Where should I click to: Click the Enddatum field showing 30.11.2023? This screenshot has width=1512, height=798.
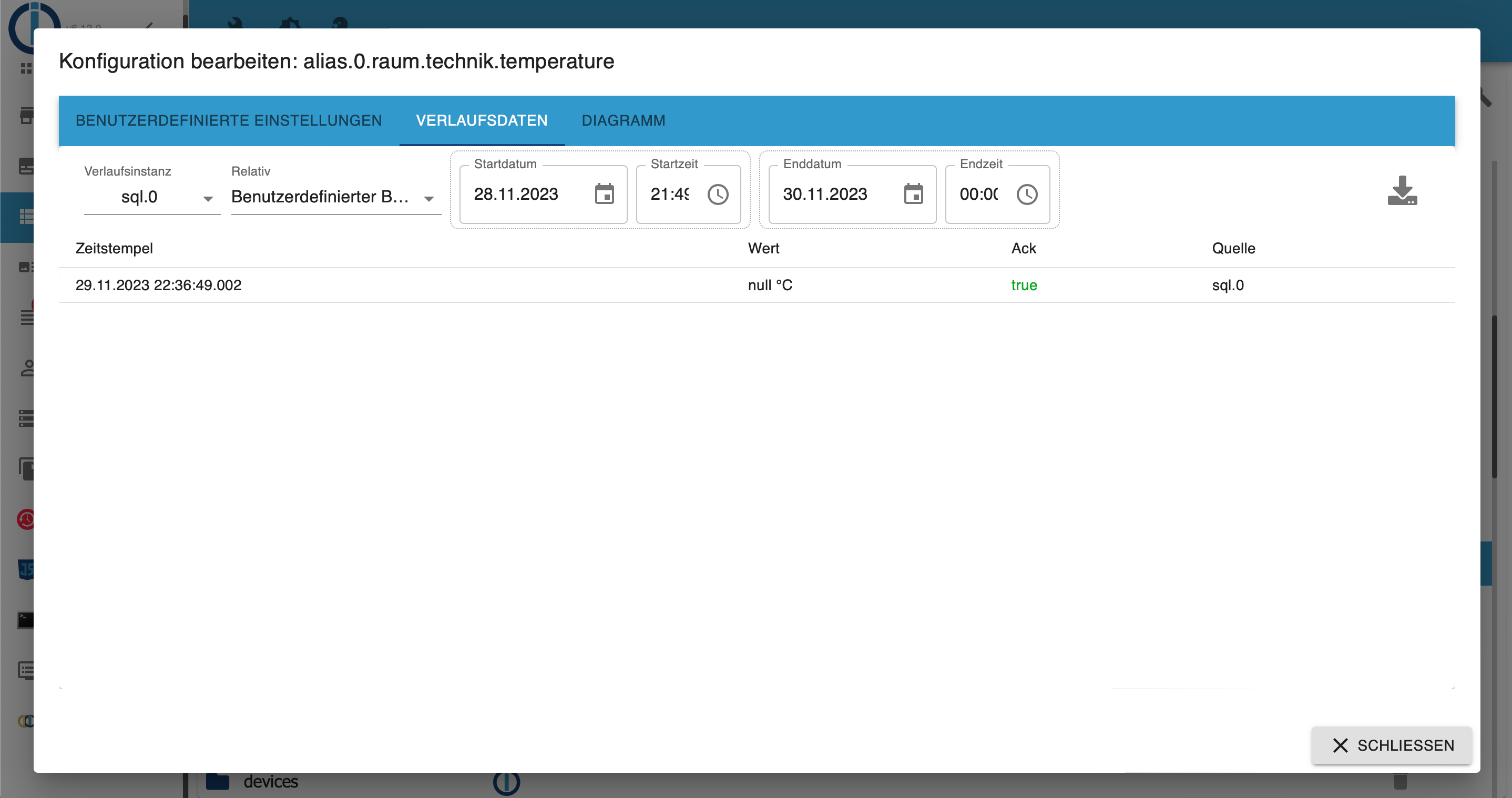[x=825, y=194]
